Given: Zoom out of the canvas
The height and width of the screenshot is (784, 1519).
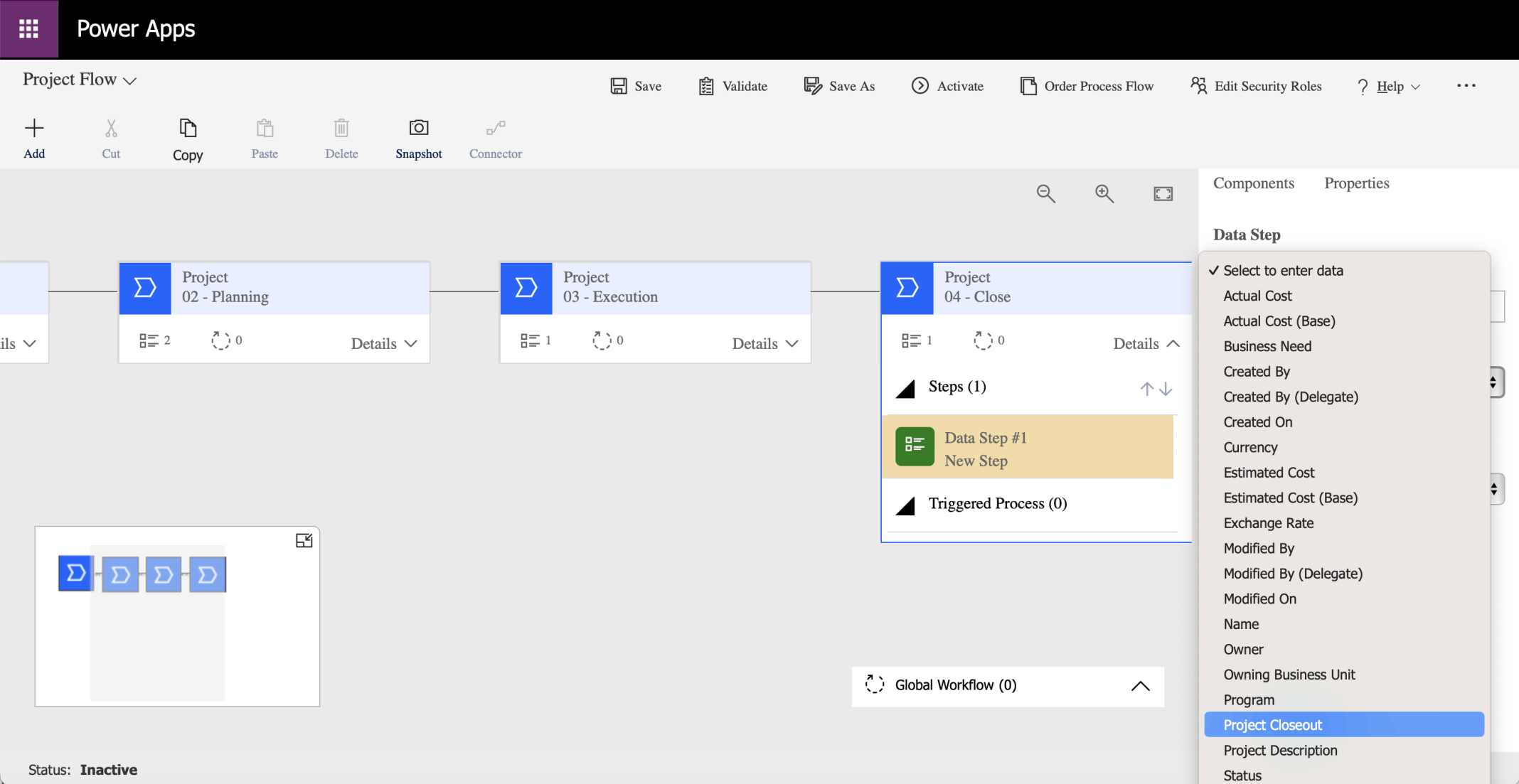Looking at the screenshot, I should [x=1045, y=193].
